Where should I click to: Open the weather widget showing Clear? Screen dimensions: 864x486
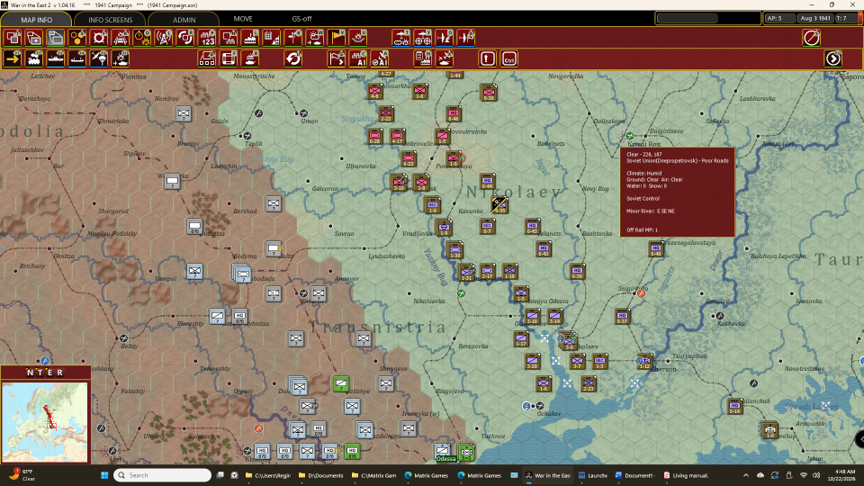click(22, 475)
